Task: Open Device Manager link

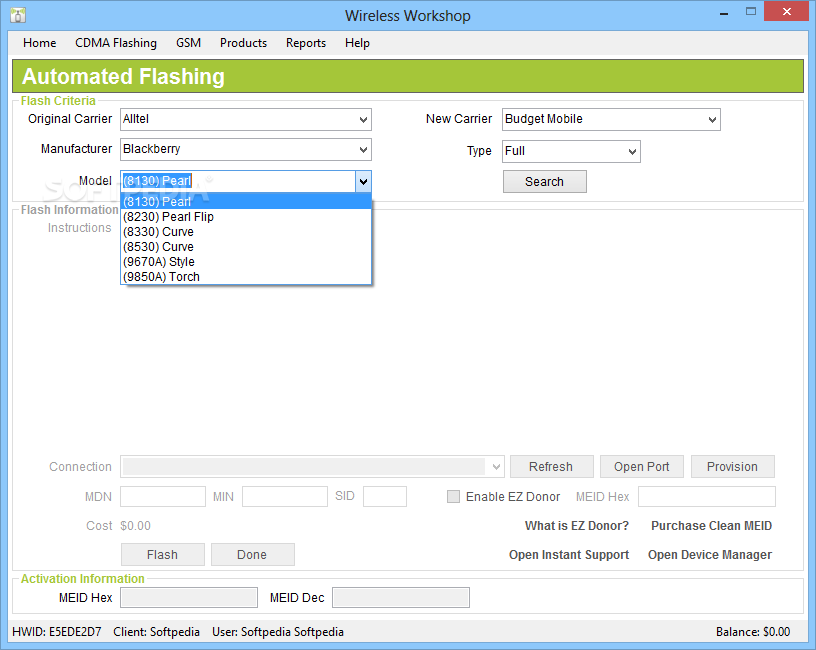Action: [x=710, y=555]
